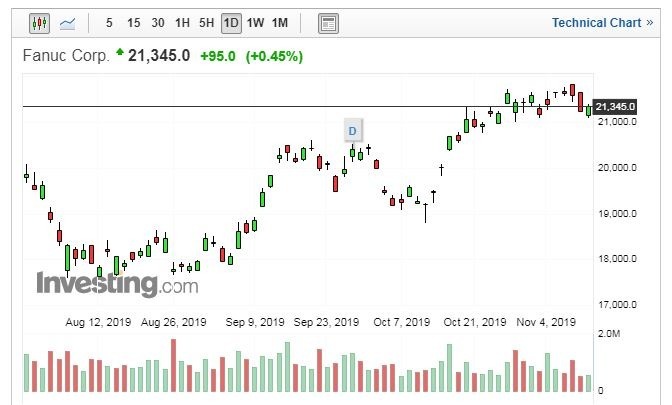Click the Sep 9, 2019 date label
672x405 pixels.
255,322
